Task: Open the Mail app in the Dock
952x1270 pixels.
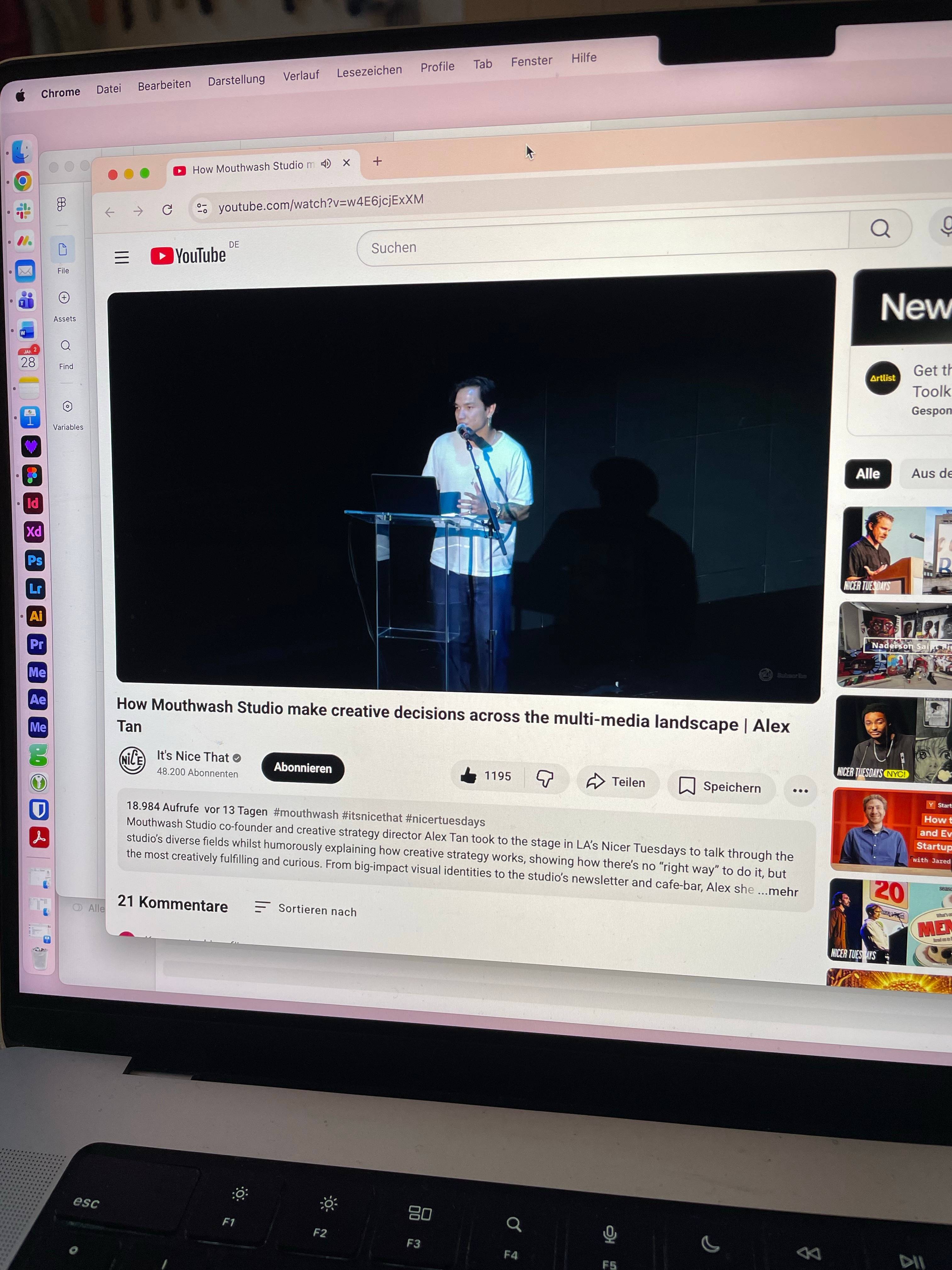Action: tap(25, 271)
